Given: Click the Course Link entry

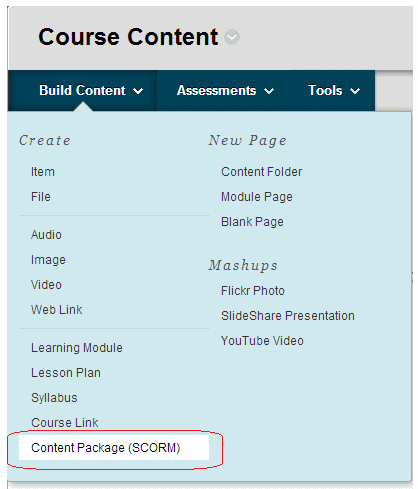Looking at the screenshot, I should click(x=65, y=423).
